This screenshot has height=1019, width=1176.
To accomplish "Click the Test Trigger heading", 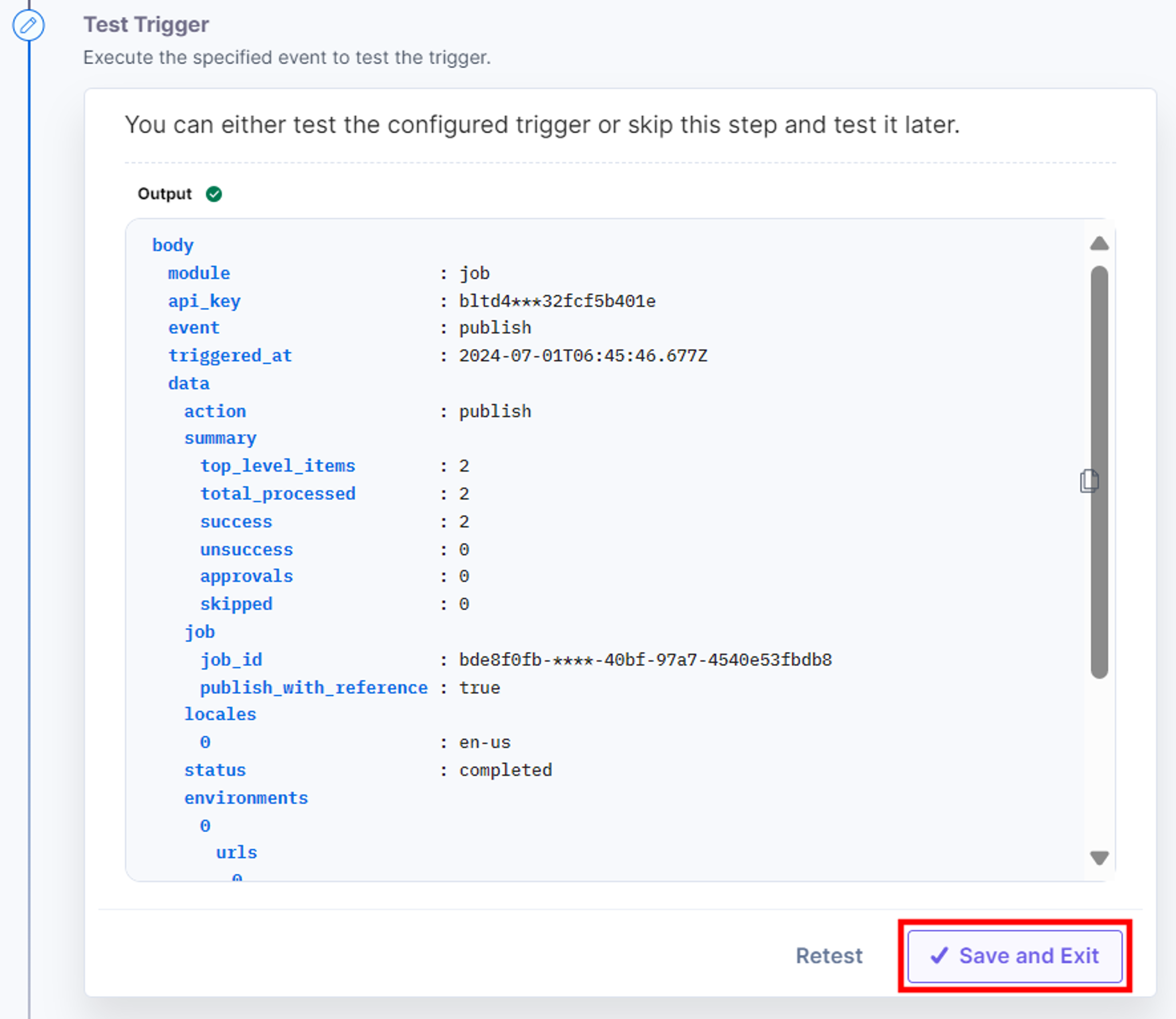I will pos(146,24).
